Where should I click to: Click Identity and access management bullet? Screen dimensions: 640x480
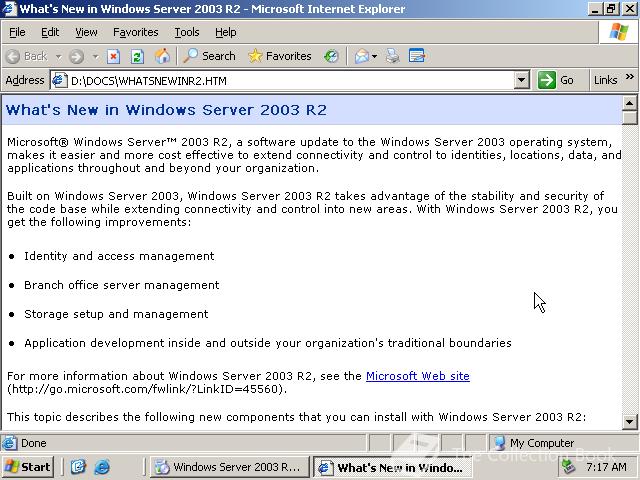(119, 256)
